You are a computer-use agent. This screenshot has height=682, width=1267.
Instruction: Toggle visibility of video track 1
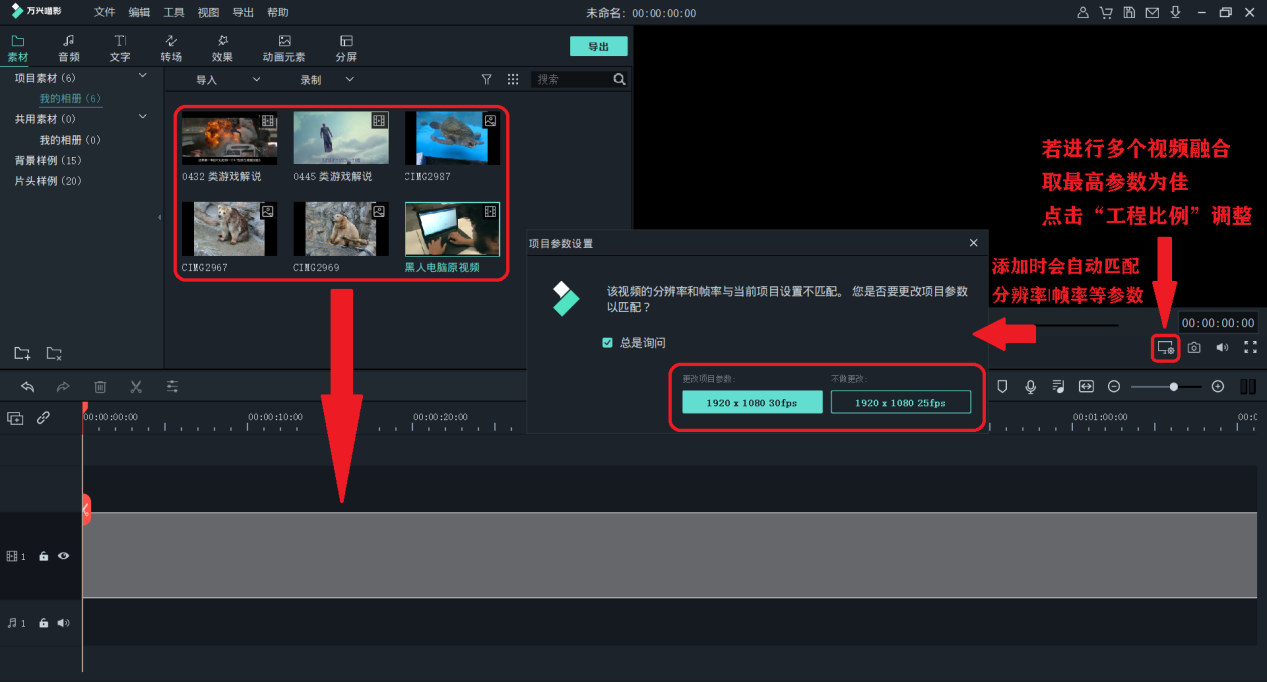pyautogui.click(x=63, y=556)
